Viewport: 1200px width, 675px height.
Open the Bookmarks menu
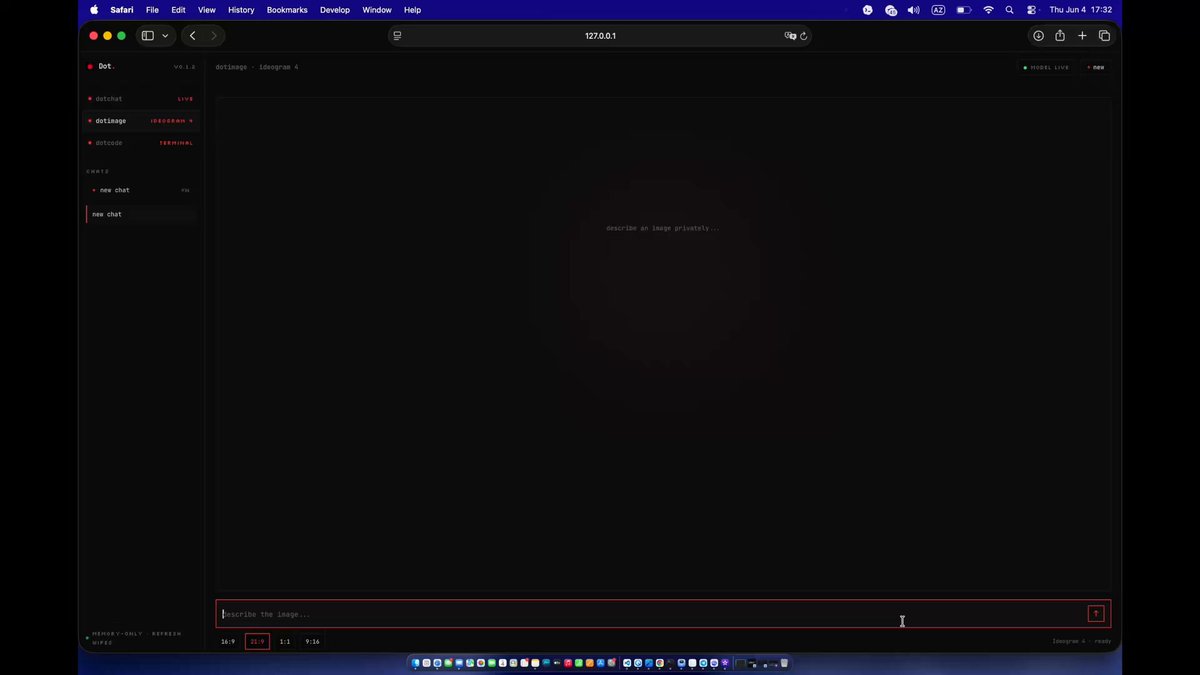coord(287,10)
